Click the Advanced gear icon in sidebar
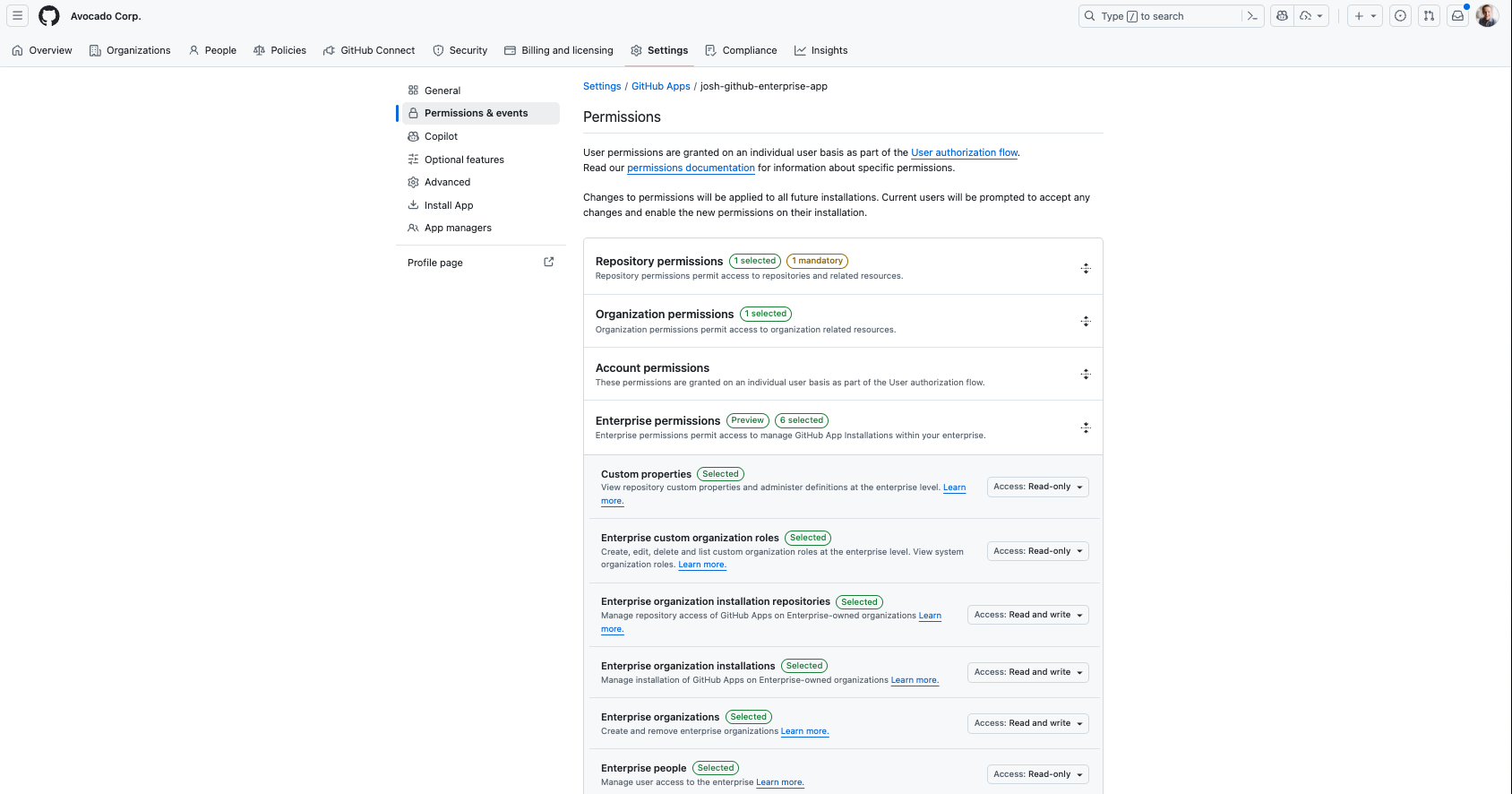 pos(413,182)
